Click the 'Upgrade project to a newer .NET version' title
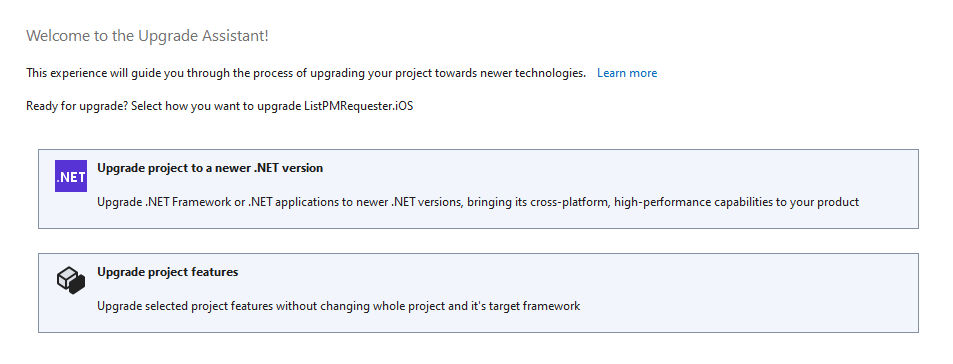953x364 pixels. pos(210,168)
